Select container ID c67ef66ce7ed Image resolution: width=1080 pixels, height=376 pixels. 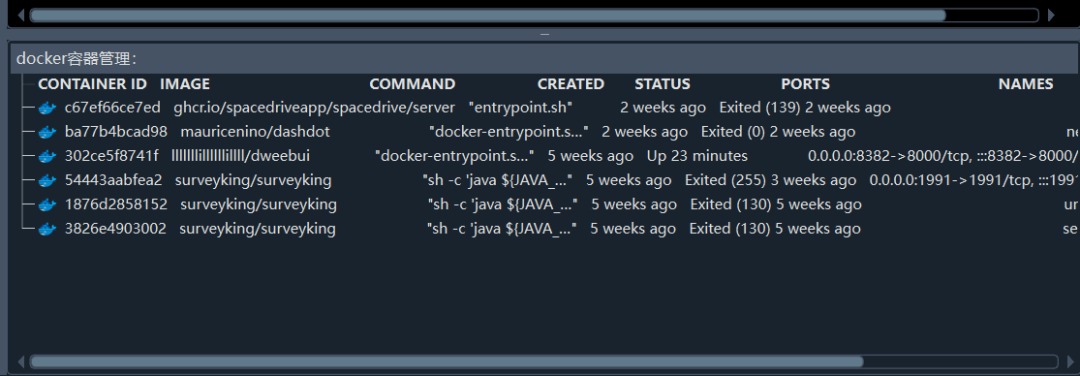[112, 107]
